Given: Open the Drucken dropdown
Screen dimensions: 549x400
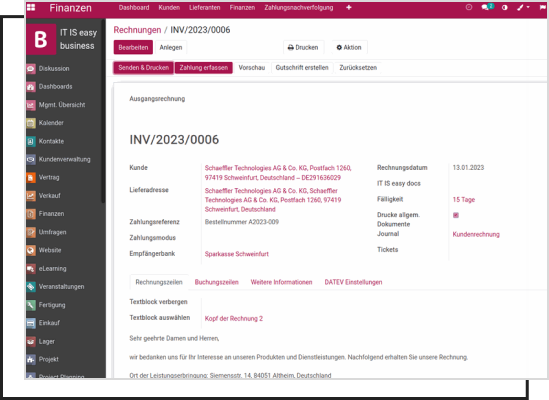Looking at the screenshot, I should tap(303, 47).
